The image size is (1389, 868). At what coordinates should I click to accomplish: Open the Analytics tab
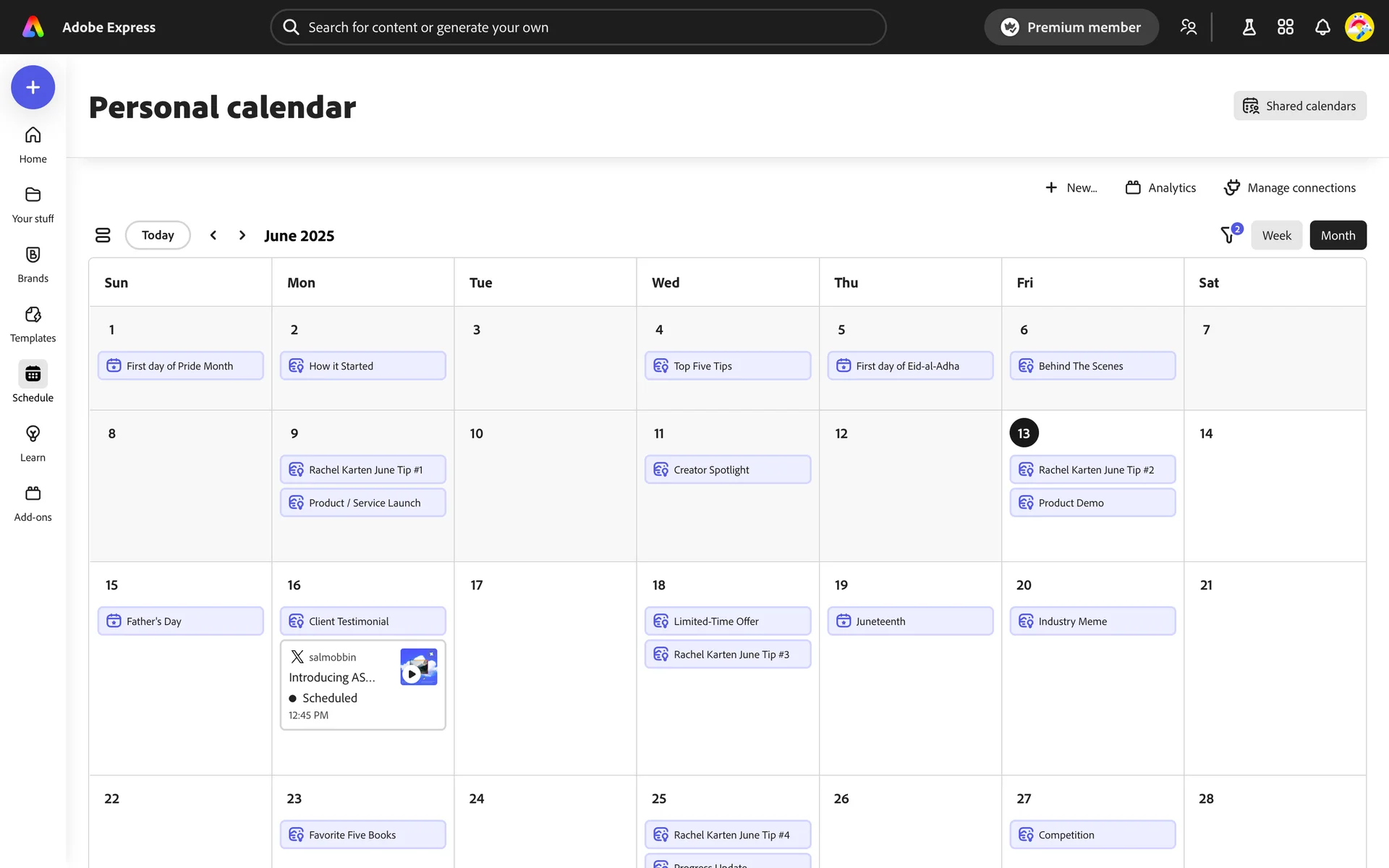pyautogui.click(x=1160, y=188)
